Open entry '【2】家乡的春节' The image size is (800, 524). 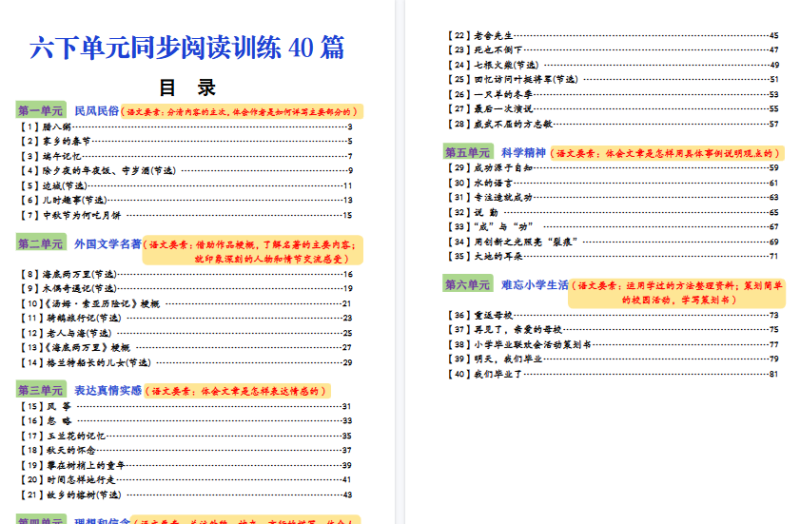[186, 141]
